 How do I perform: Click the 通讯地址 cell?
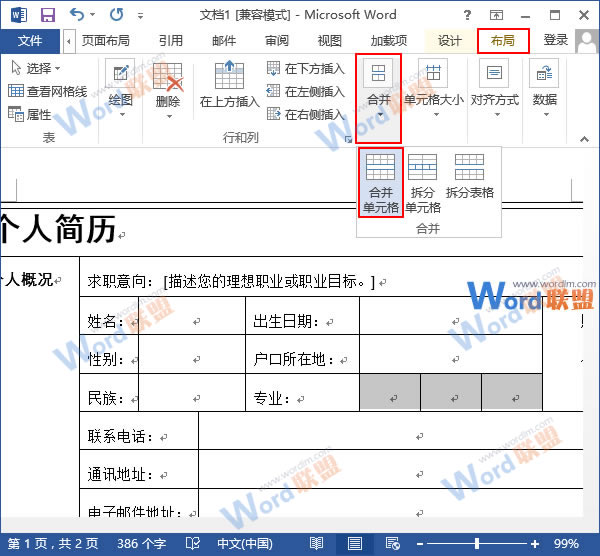pyautogui.click(x=139, y=469)
